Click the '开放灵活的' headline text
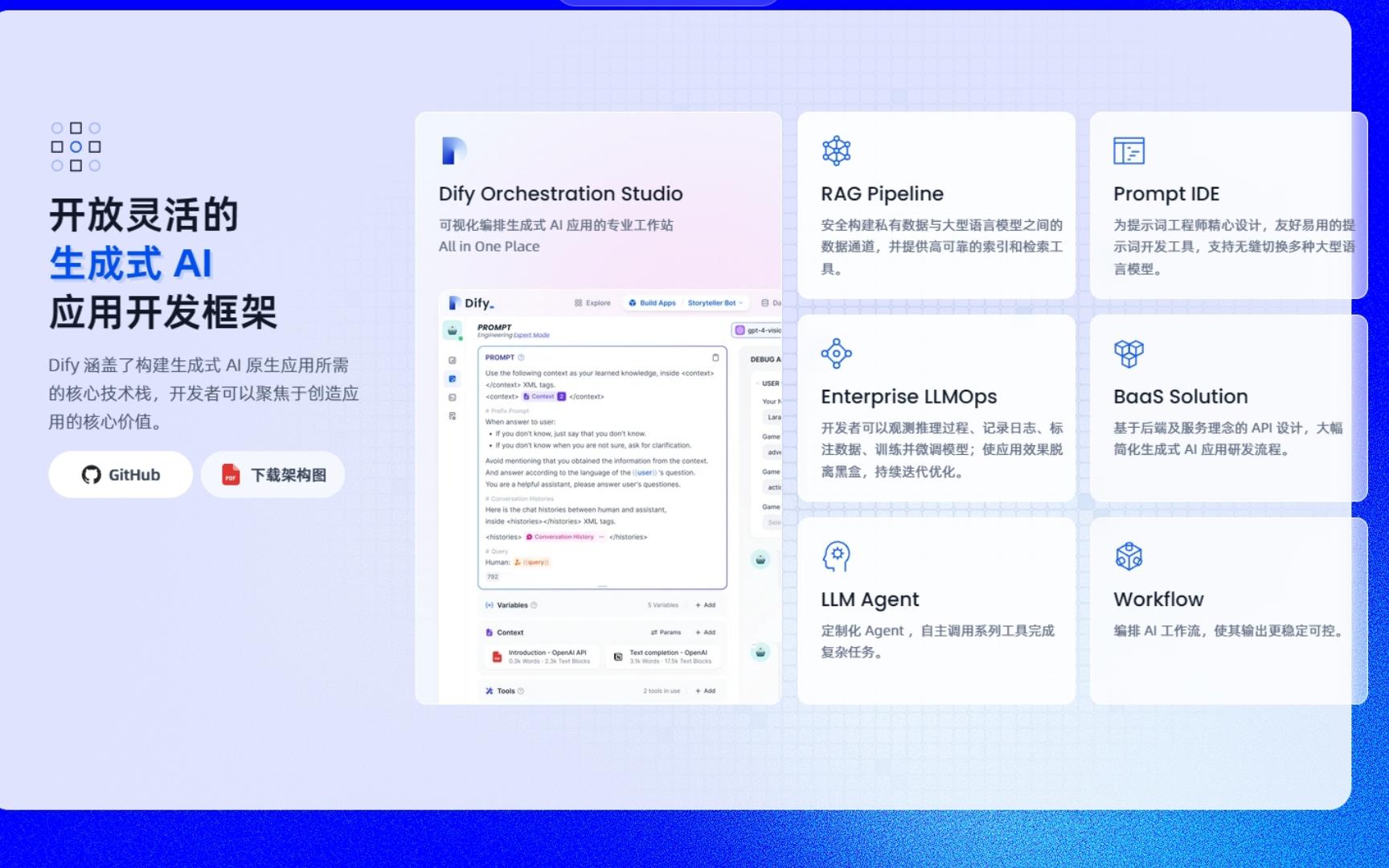 (x=144, y=215)
